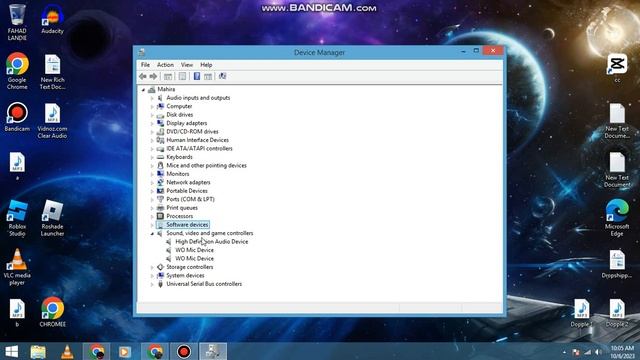This screenshot has height=360, width=640.
Task: Click Scan for hardware changes toolbar icon
Action: [x=222, y=76]
